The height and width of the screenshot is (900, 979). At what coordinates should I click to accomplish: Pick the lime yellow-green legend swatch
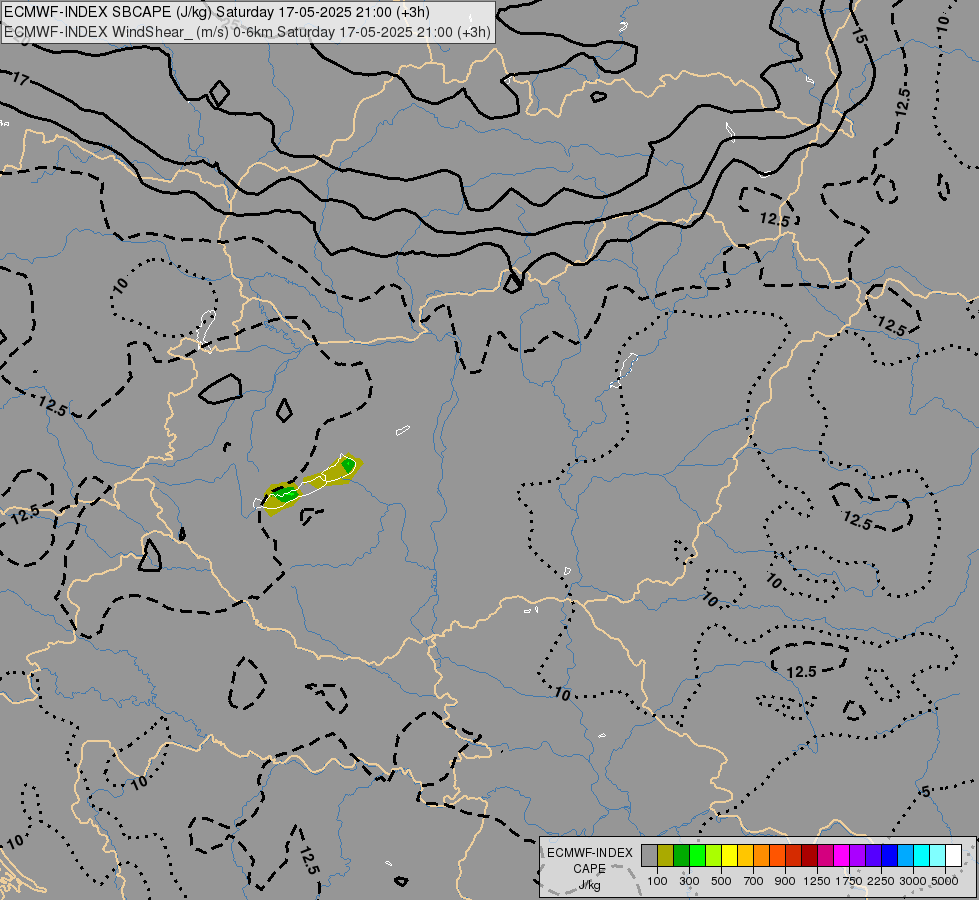point(714,855)
